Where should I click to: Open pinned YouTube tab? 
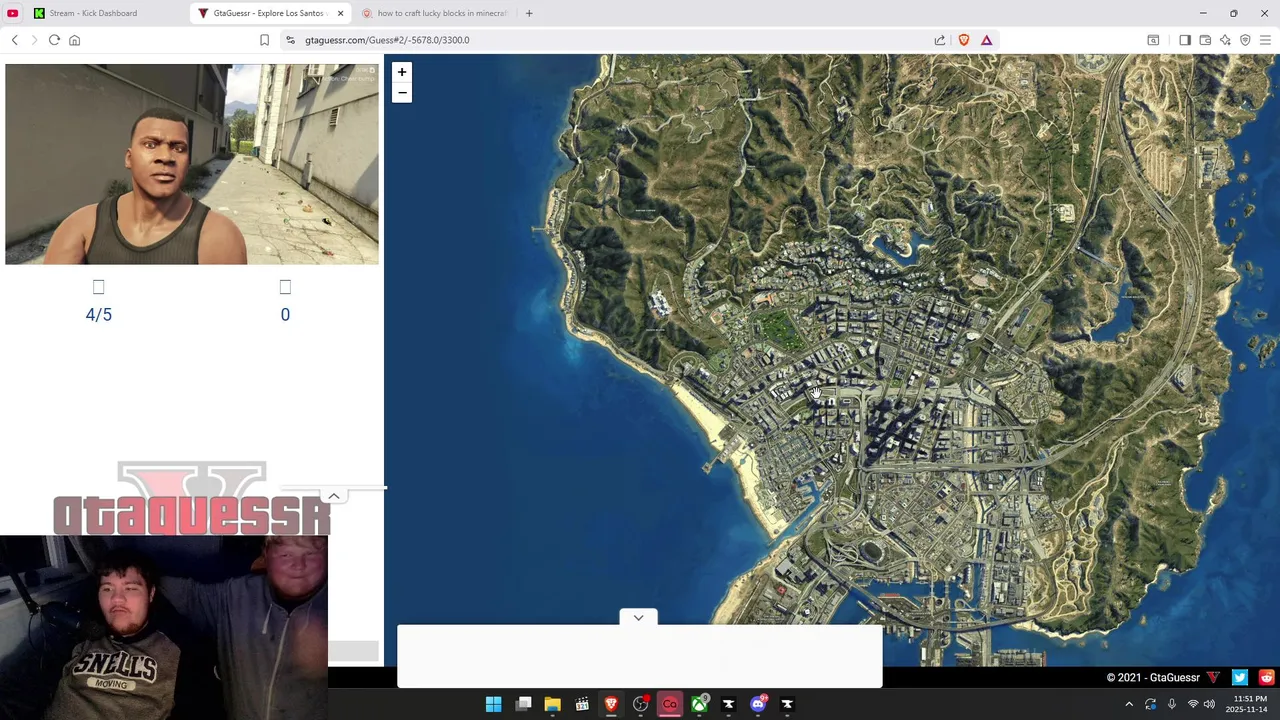(x=13, y=13)
